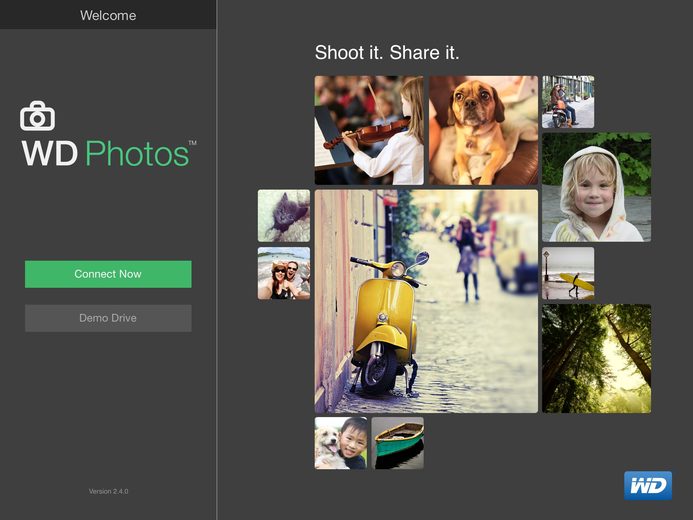The image size is (693, 520).
Task: Select the boy hugging dog thumbnail
Action: [x=341, y=443]
